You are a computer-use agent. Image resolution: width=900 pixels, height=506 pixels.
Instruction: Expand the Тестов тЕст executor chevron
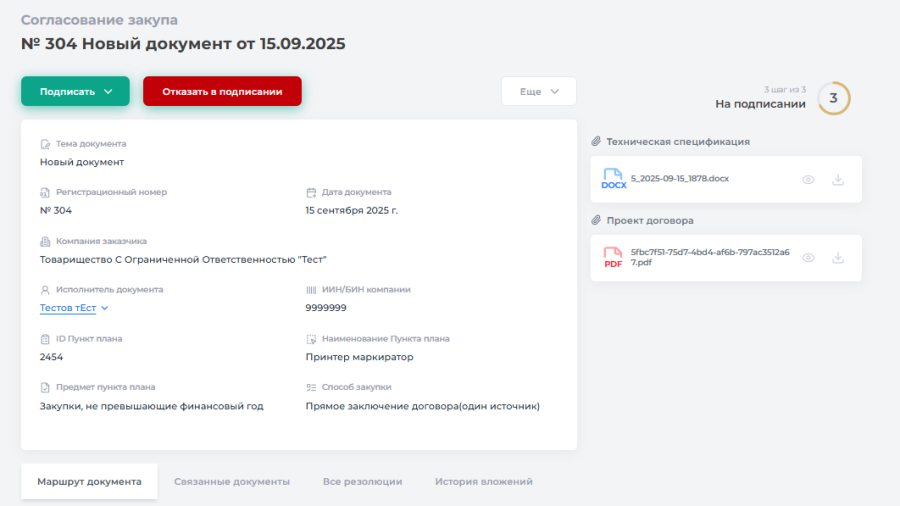[105, 308]
